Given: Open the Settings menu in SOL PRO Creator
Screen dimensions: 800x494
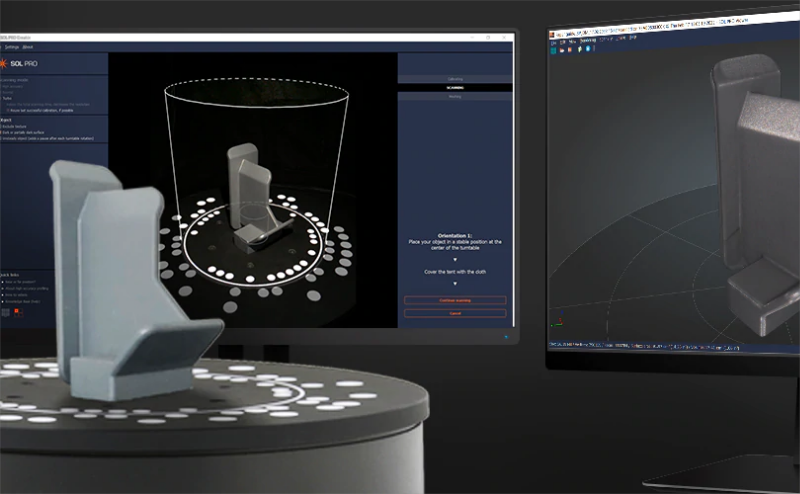Looking at the screenshot, I should coord(12,47).
